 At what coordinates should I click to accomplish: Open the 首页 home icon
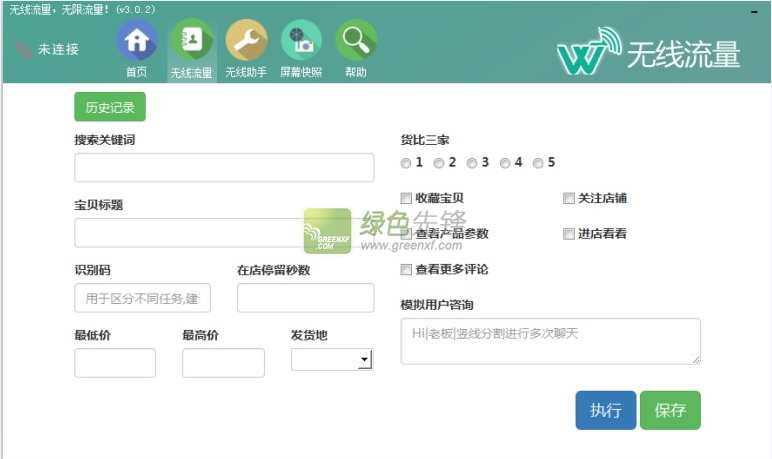coord(137,40)
